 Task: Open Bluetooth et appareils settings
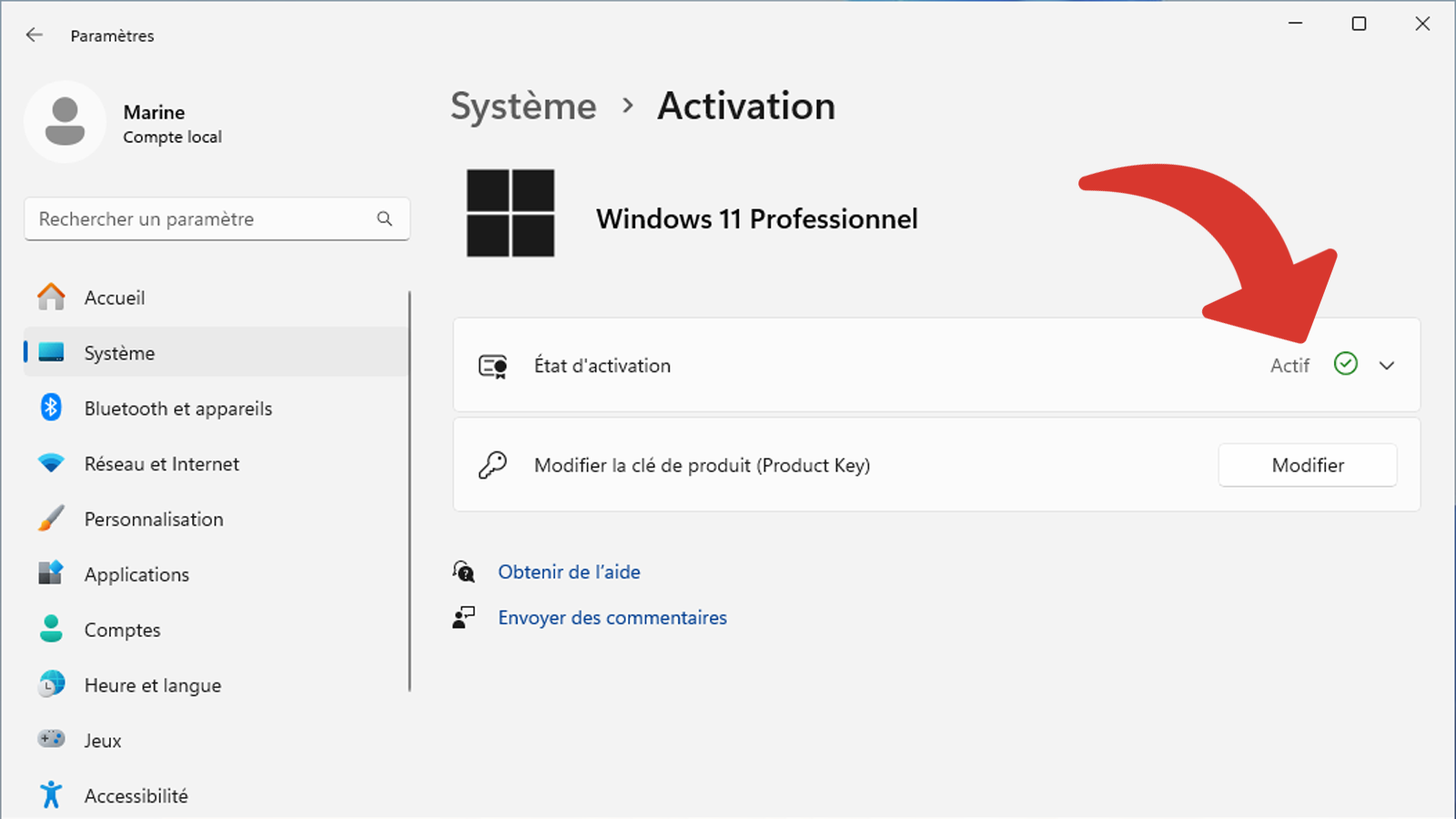tap(216, 409)
